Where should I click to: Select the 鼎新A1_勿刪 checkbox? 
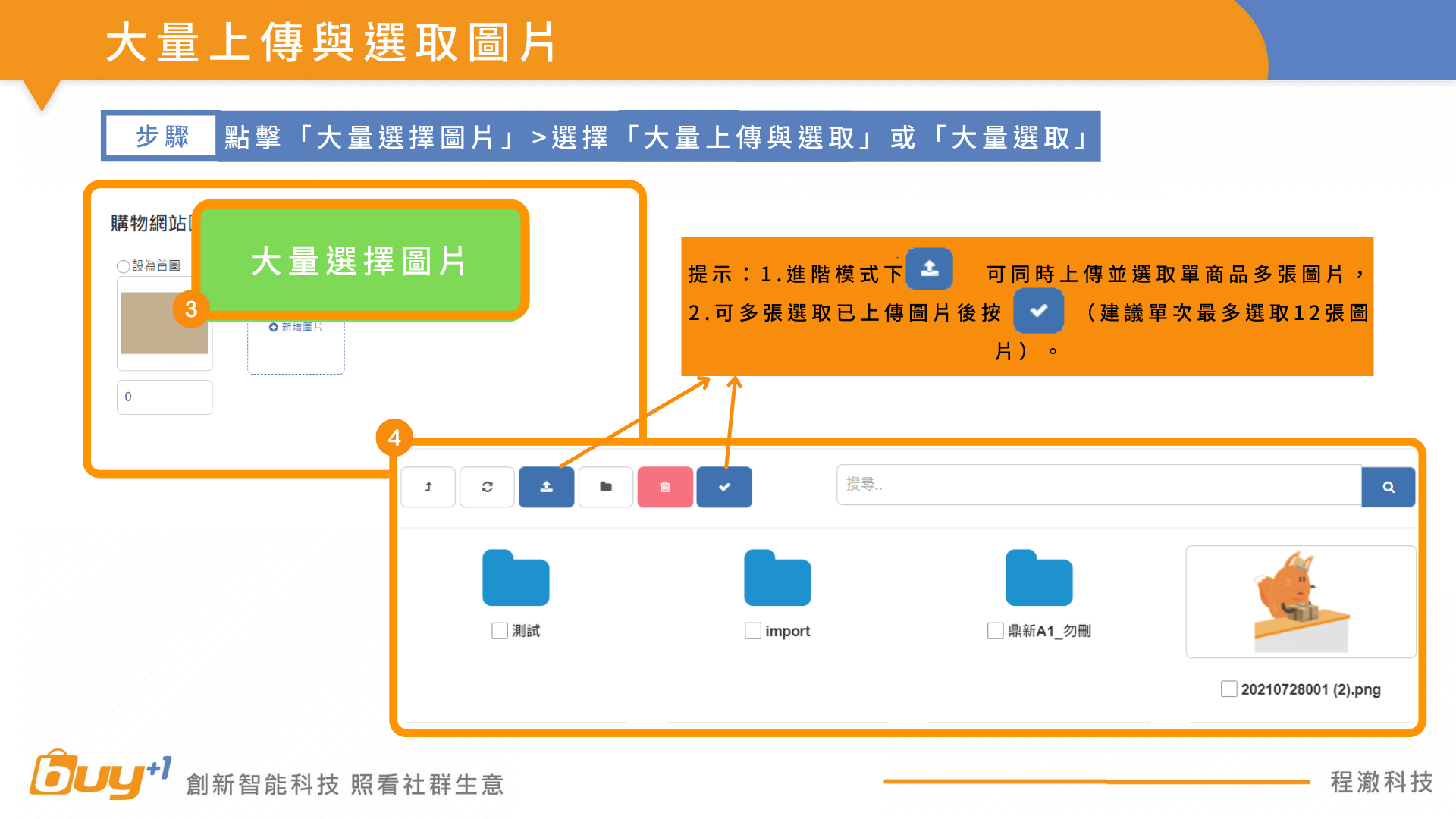coord(995,631)
